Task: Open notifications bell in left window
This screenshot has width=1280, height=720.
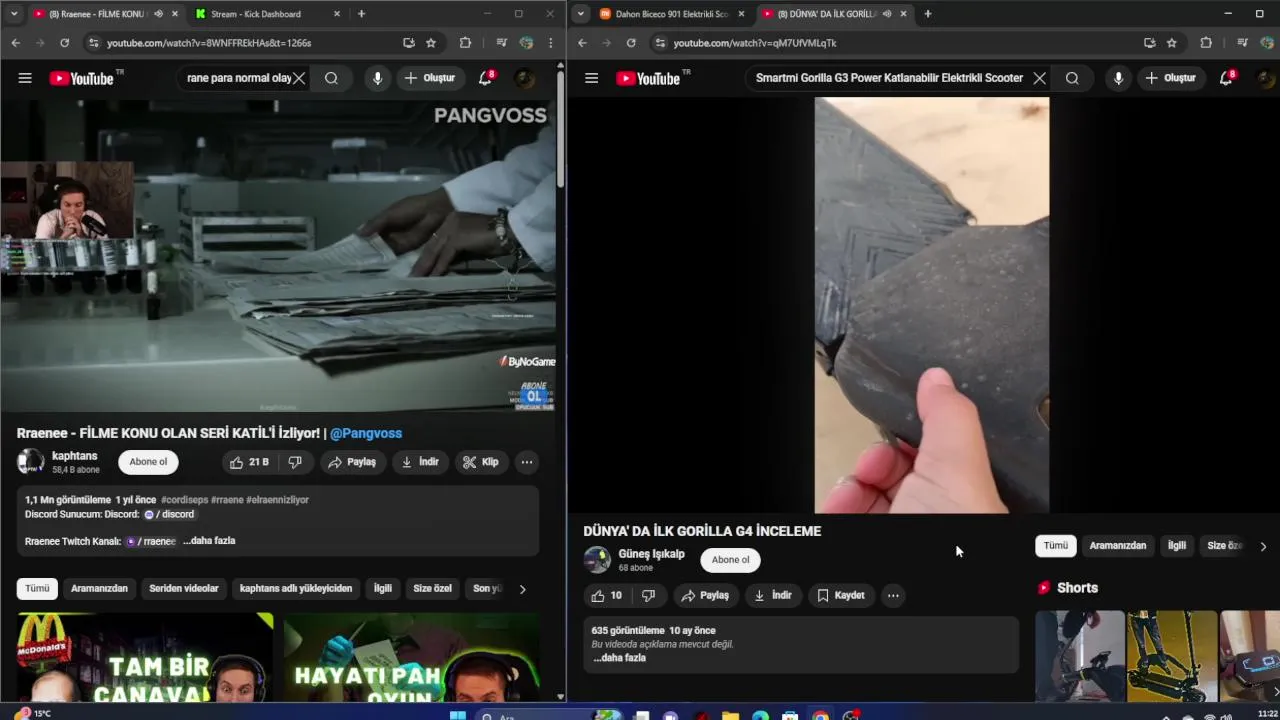Action: 485,78
